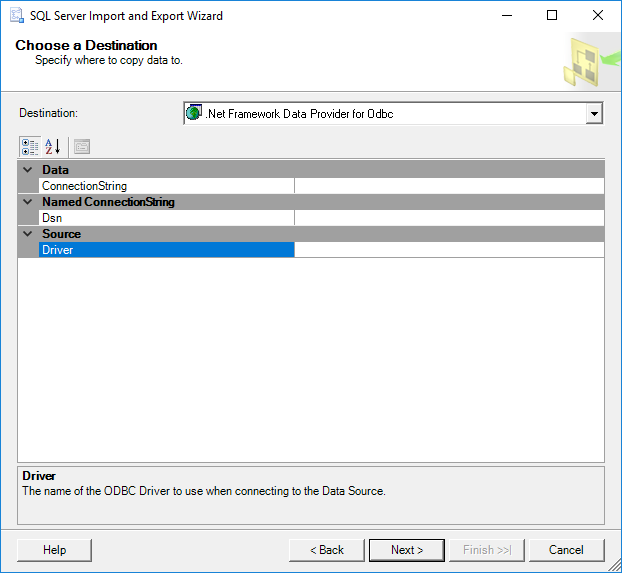Screen dimensions: 622x573
Task: Click the Driver value field
Action: coord(449,250)
